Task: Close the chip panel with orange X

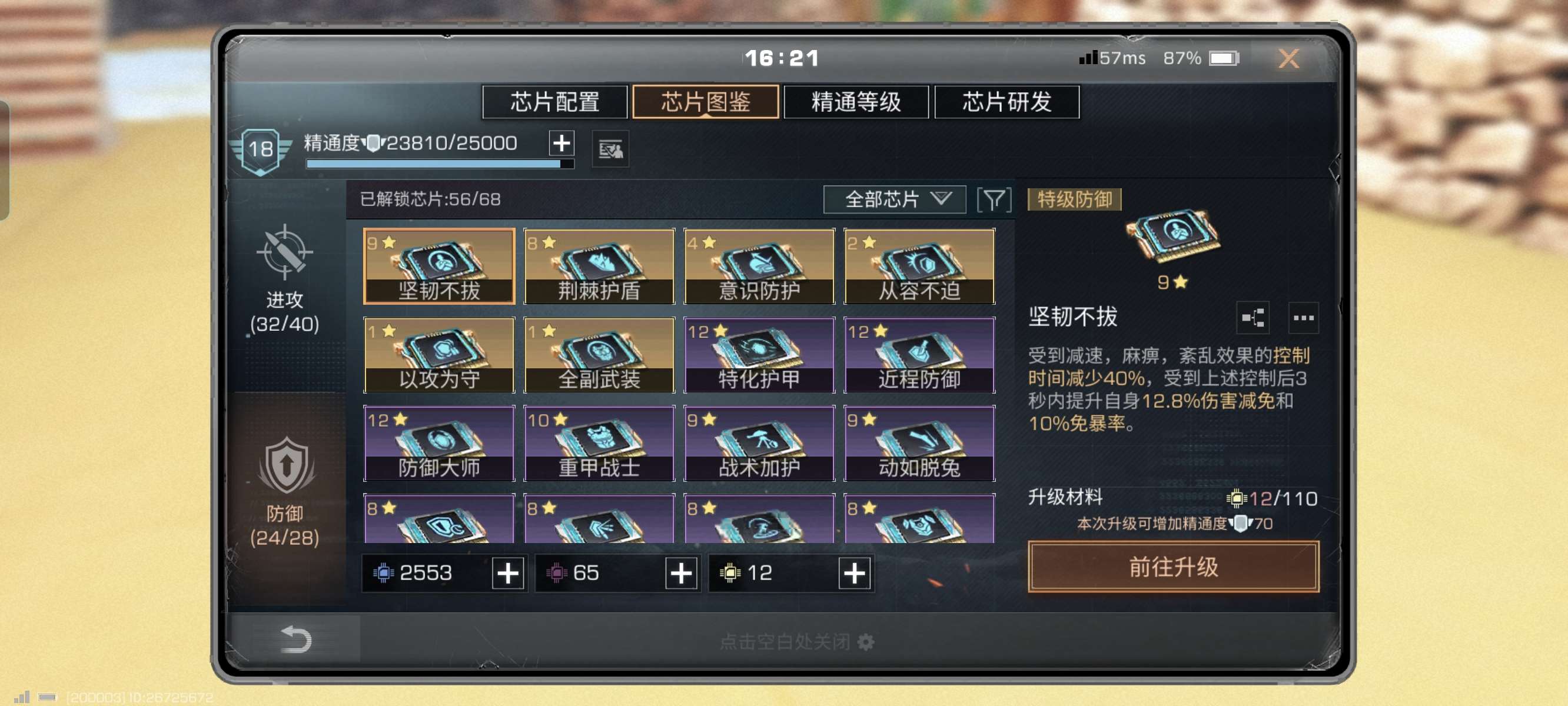Action: point(1288,59)
